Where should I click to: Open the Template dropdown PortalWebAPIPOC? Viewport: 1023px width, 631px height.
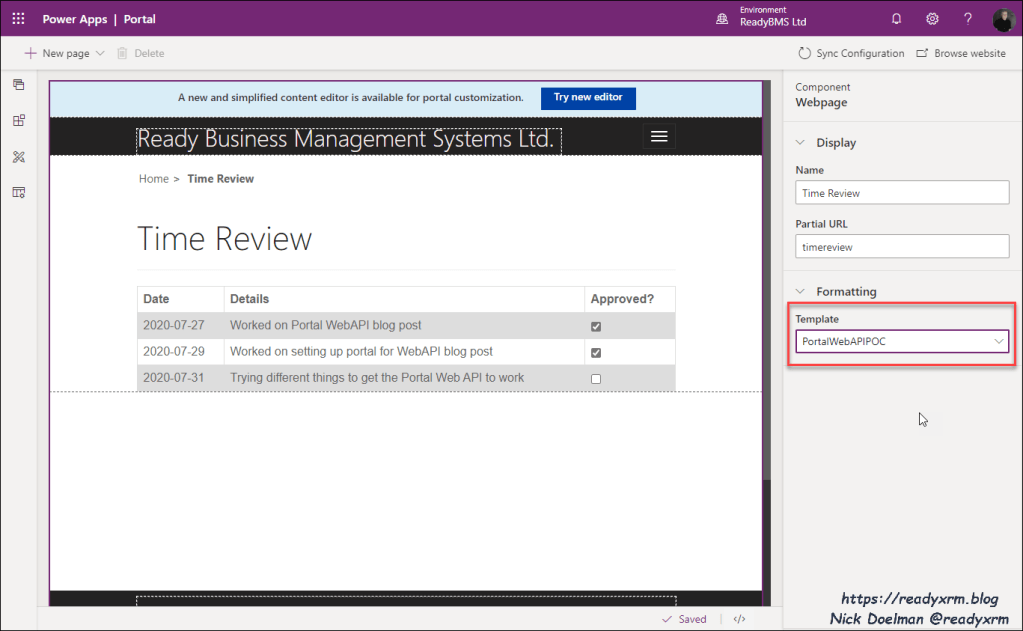901,342
